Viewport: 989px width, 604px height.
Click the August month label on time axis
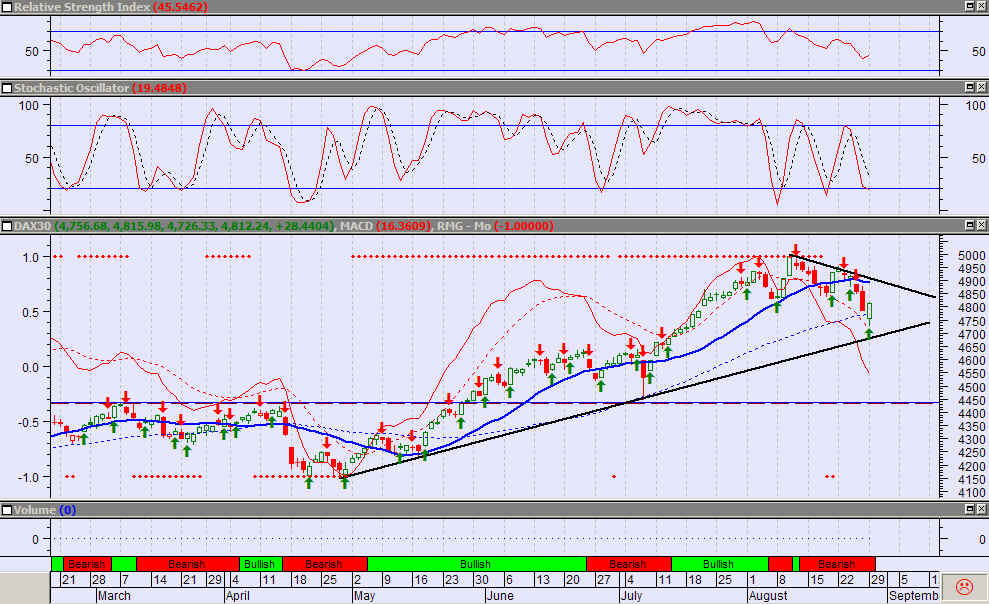770,595
